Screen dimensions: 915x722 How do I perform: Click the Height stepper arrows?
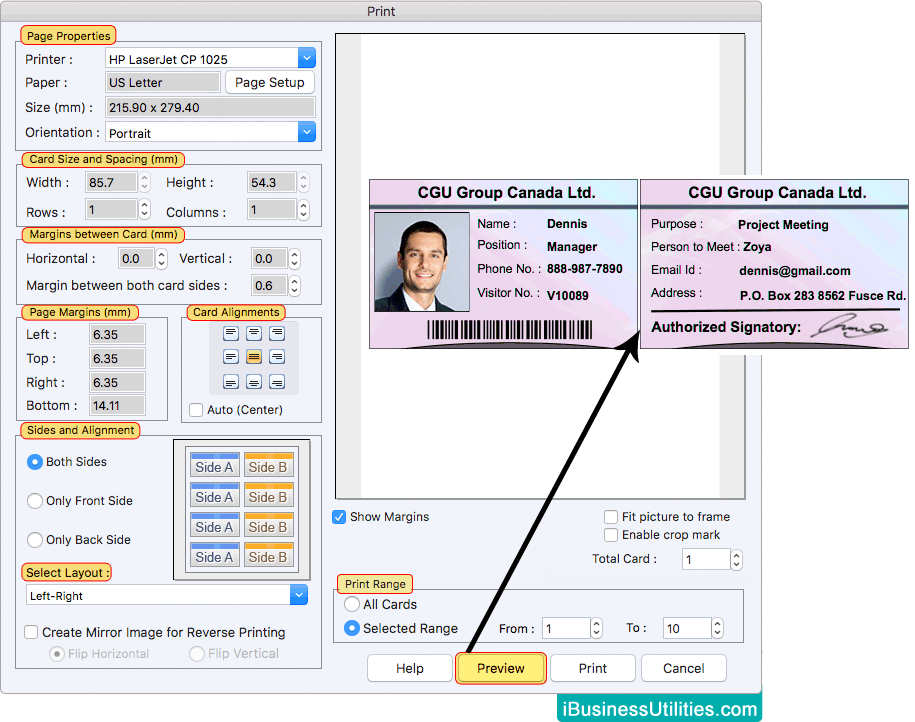[303, 183]
